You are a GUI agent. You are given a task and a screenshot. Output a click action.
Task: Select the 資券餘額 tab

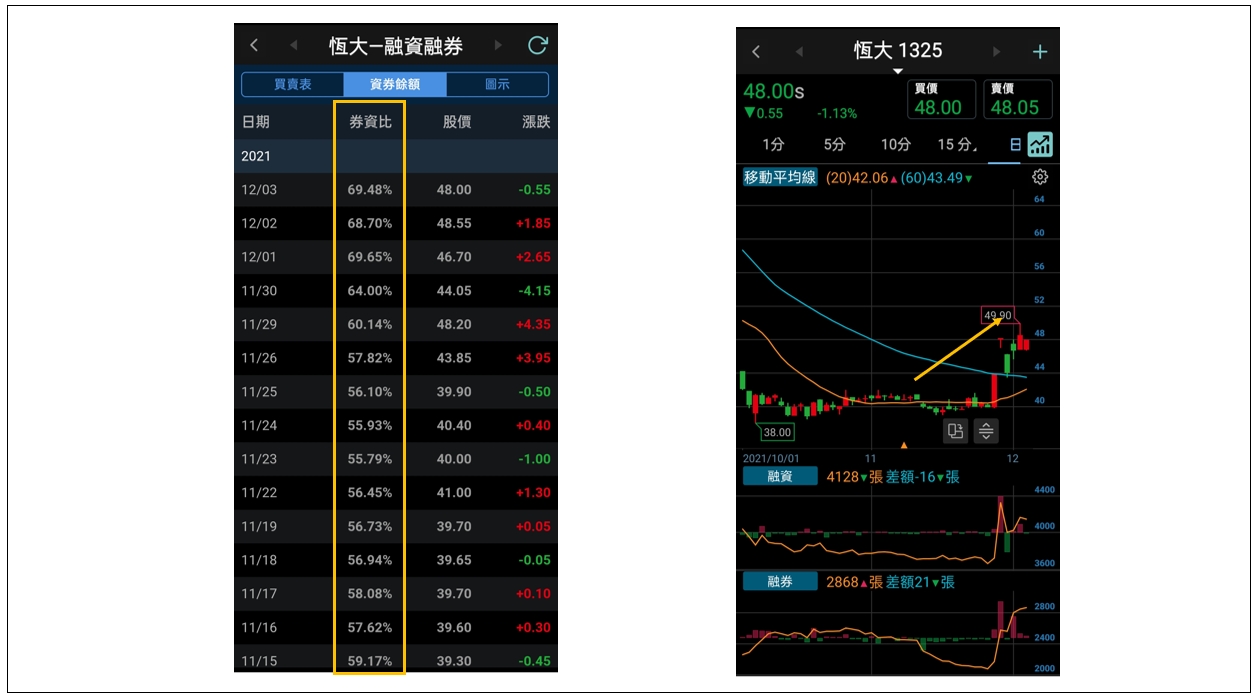[x=394, y=84]
